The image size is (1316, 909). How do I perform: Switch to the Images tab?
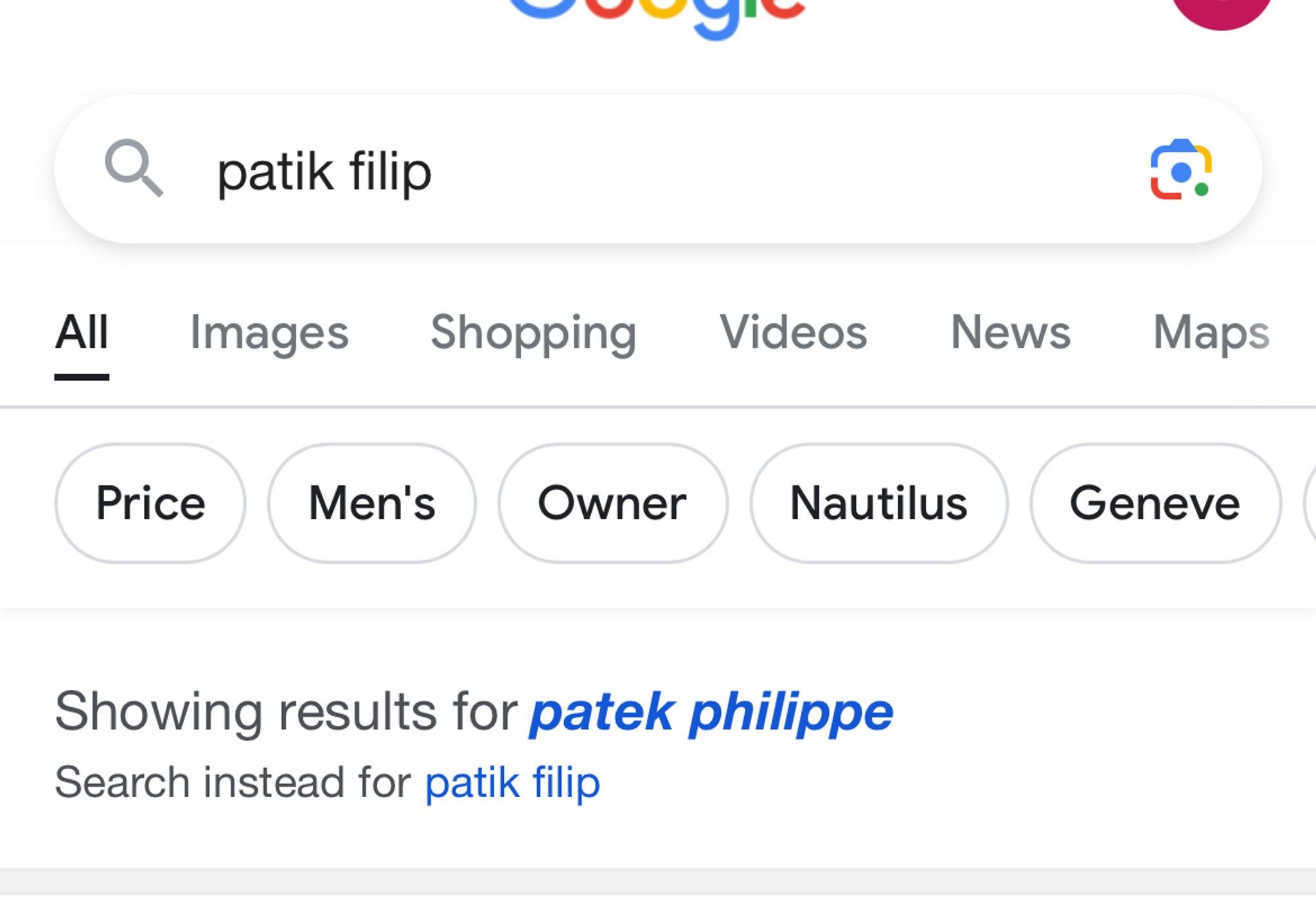270,332
